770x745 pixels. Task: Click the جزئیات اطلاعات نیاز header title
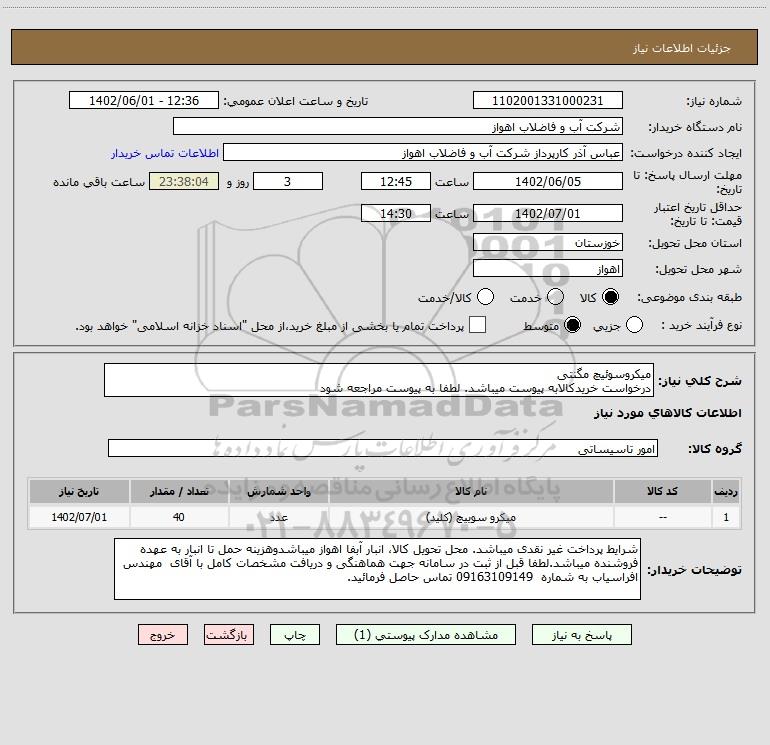[682, 48]
